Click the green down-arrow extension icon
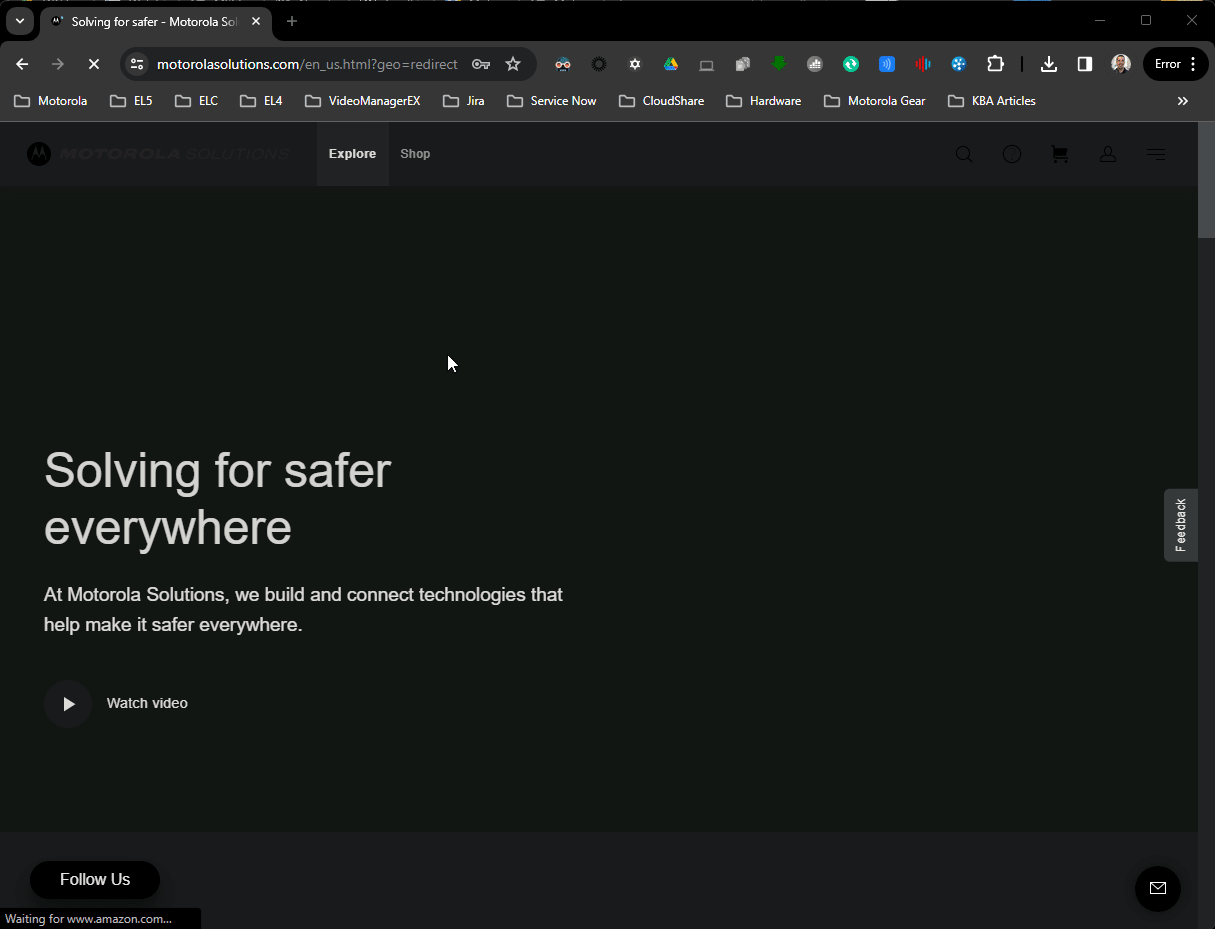Viewport: 1215px width, 929px height. [x=779, y=63]
